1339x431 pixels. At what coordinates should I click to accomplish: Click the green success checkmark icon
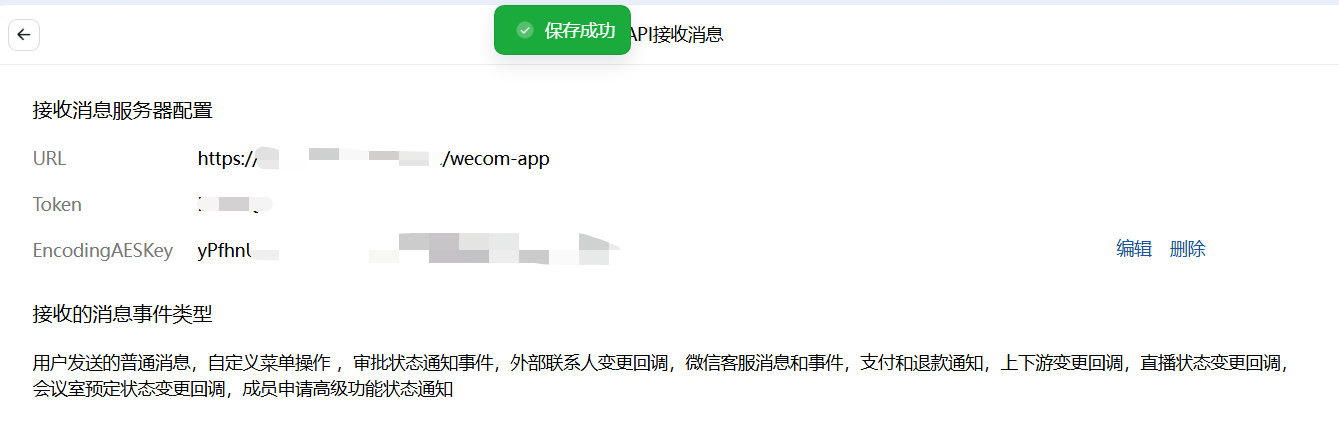[525, 30]
